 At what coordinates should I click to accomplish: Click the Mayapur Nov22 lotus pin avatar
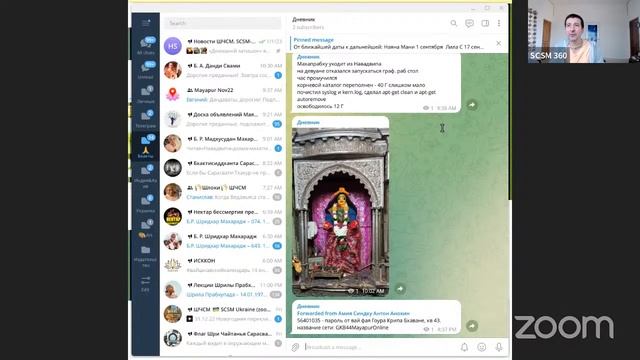173,95
